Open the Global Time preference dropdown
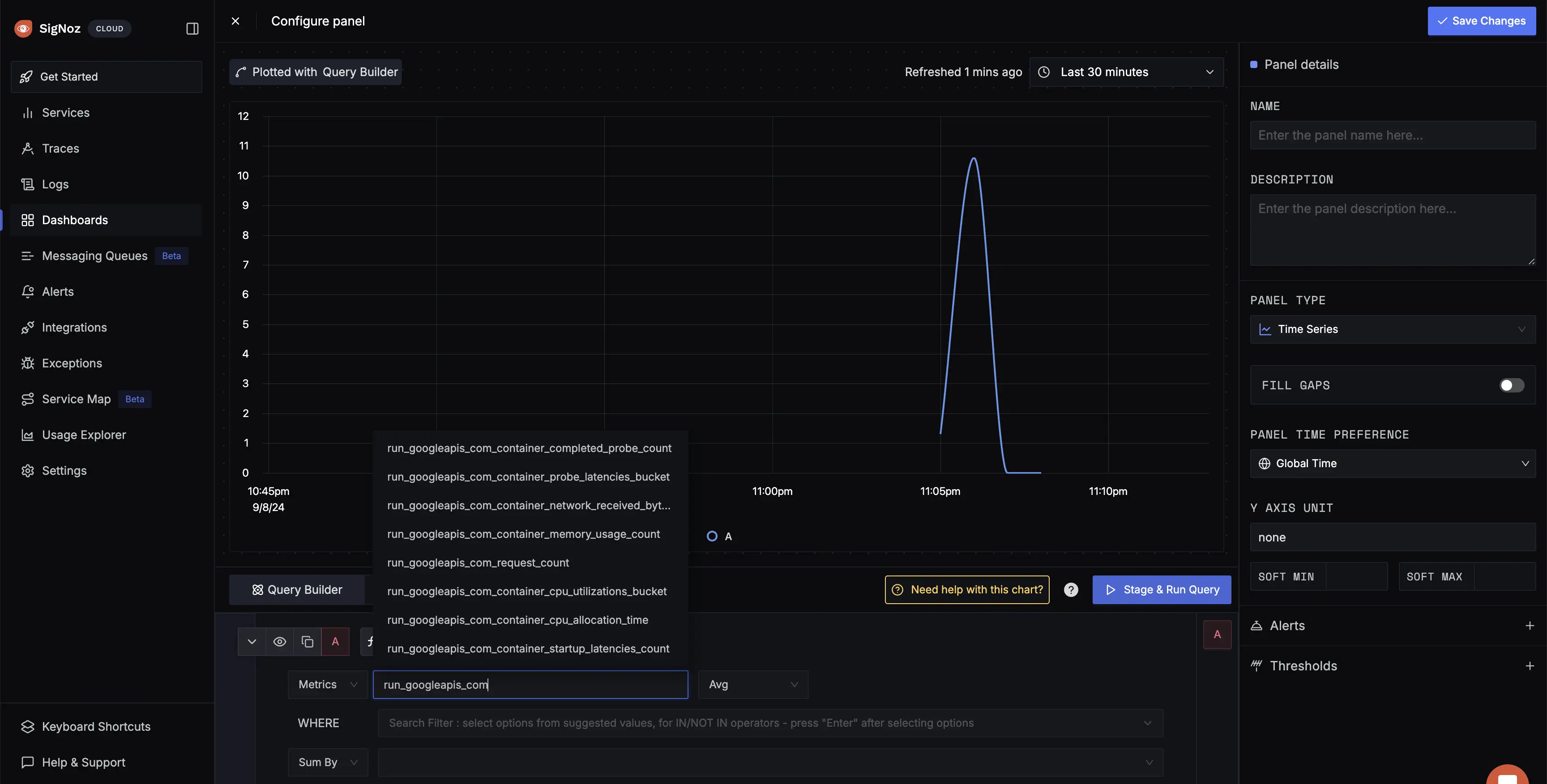Screen dimensions: 1547x784 click(1393, 464)
